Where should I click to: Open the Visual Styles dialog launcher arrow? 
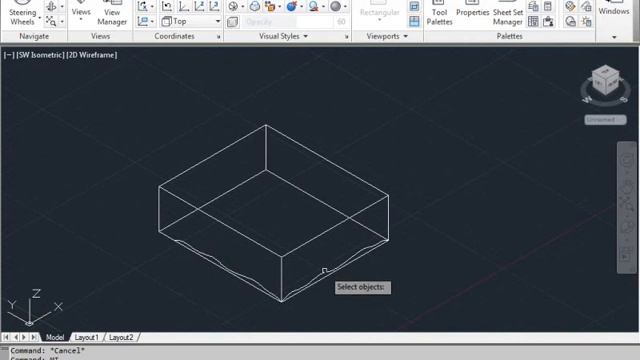(347, 37)
